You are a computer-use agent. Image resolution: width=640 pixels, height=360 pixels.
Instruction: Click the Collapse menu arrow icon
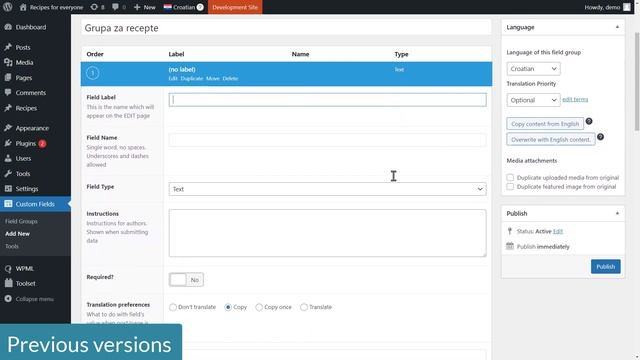point(8,299)
